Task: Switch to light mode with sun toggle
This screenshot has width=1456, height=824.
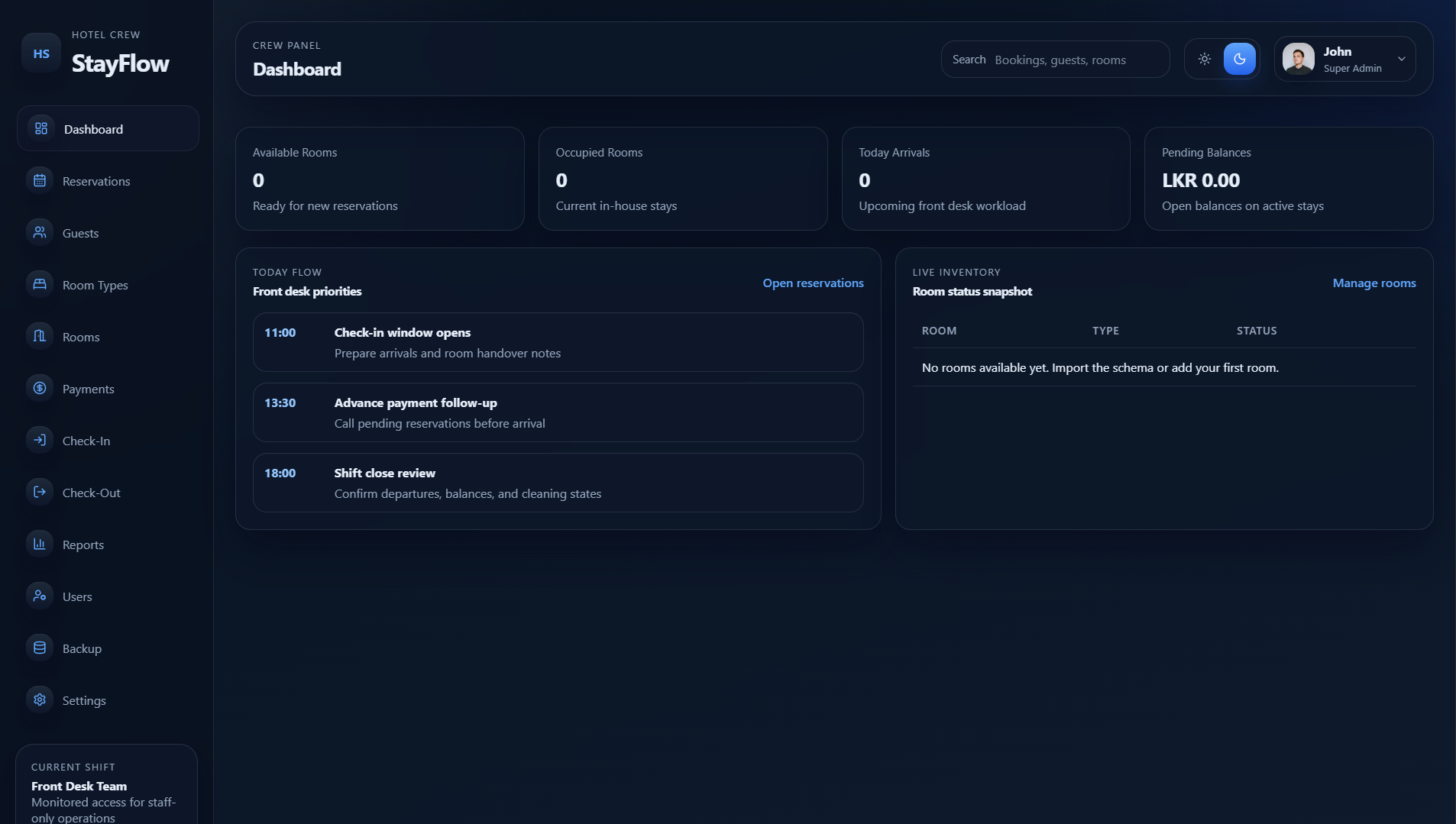Action: [1205, 59]
